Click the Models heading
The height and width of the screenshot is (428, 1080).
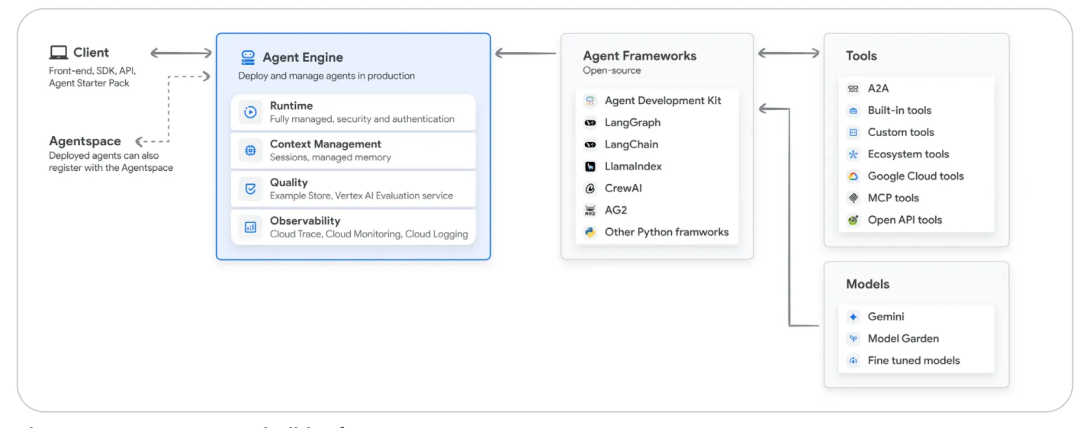[x=868, y=284]
